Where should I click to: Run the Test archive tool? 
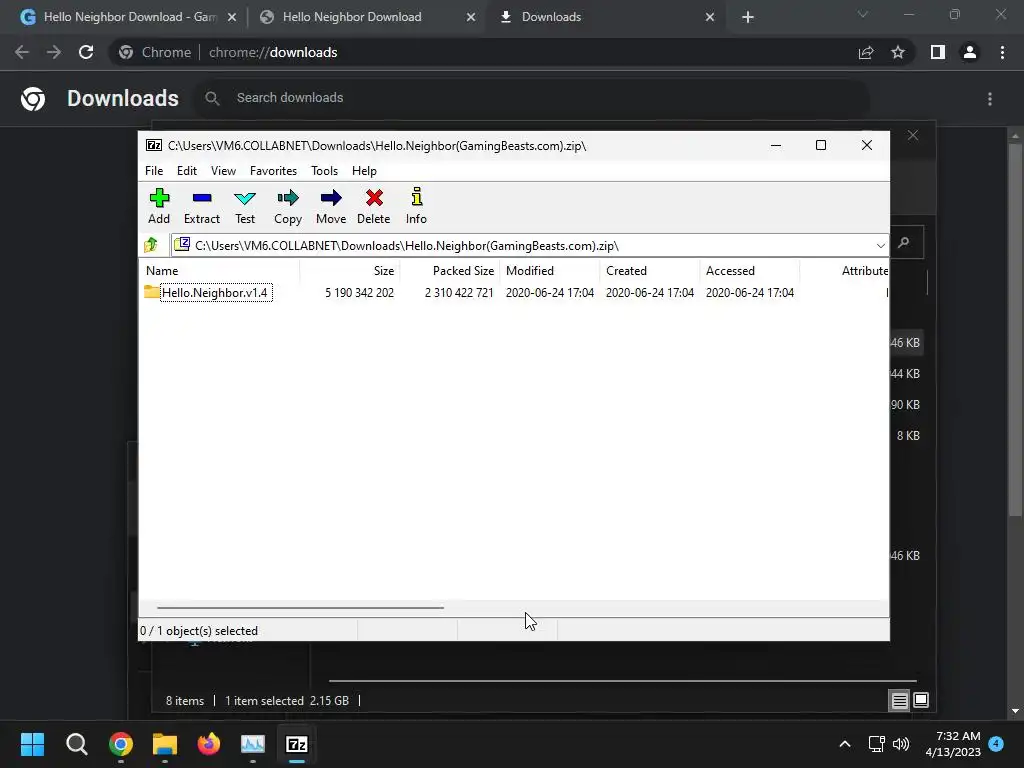[x=245, y=206]
